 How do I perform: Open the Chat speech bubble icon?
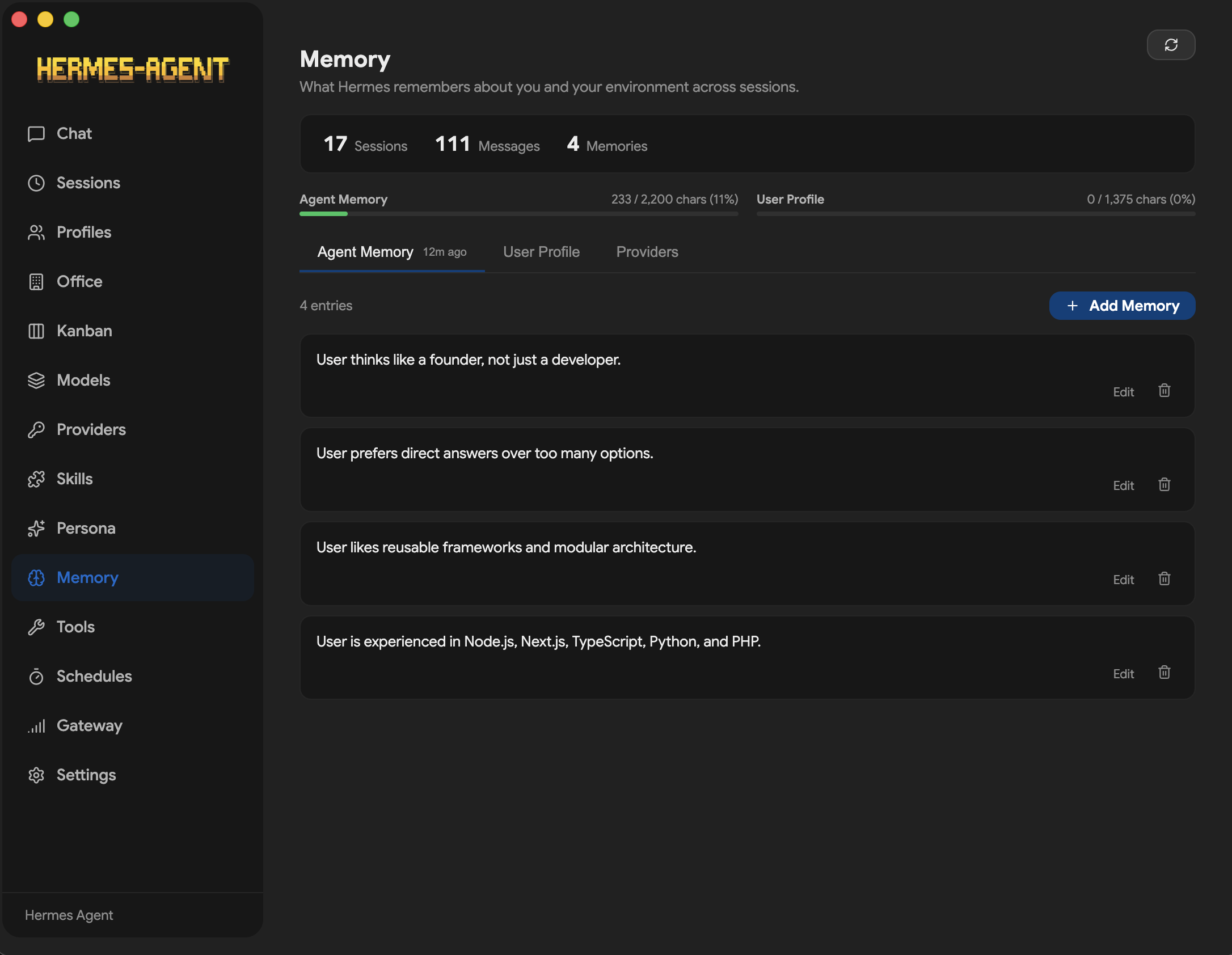click(36, 134)
